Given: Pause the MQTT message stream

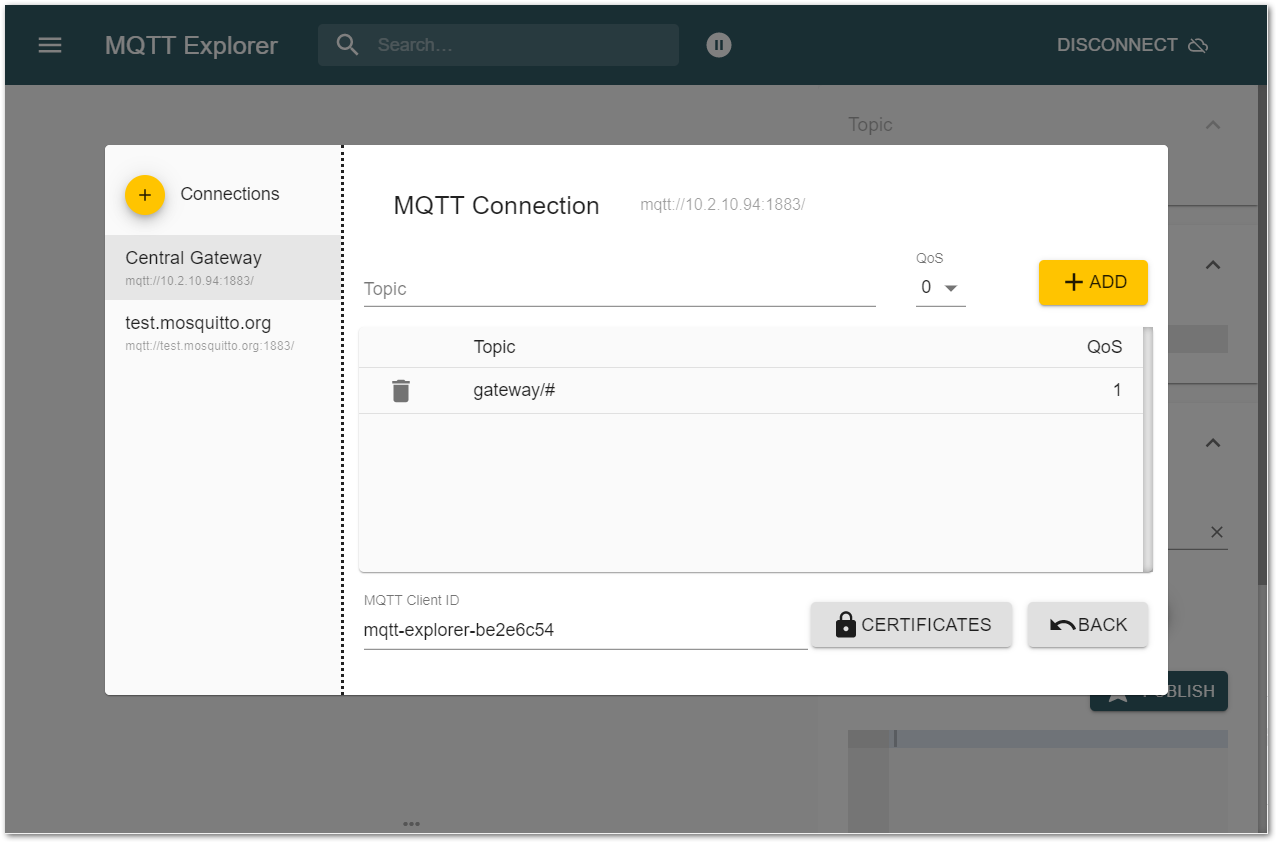Looking at the screenshot, I should coord(718,44).
